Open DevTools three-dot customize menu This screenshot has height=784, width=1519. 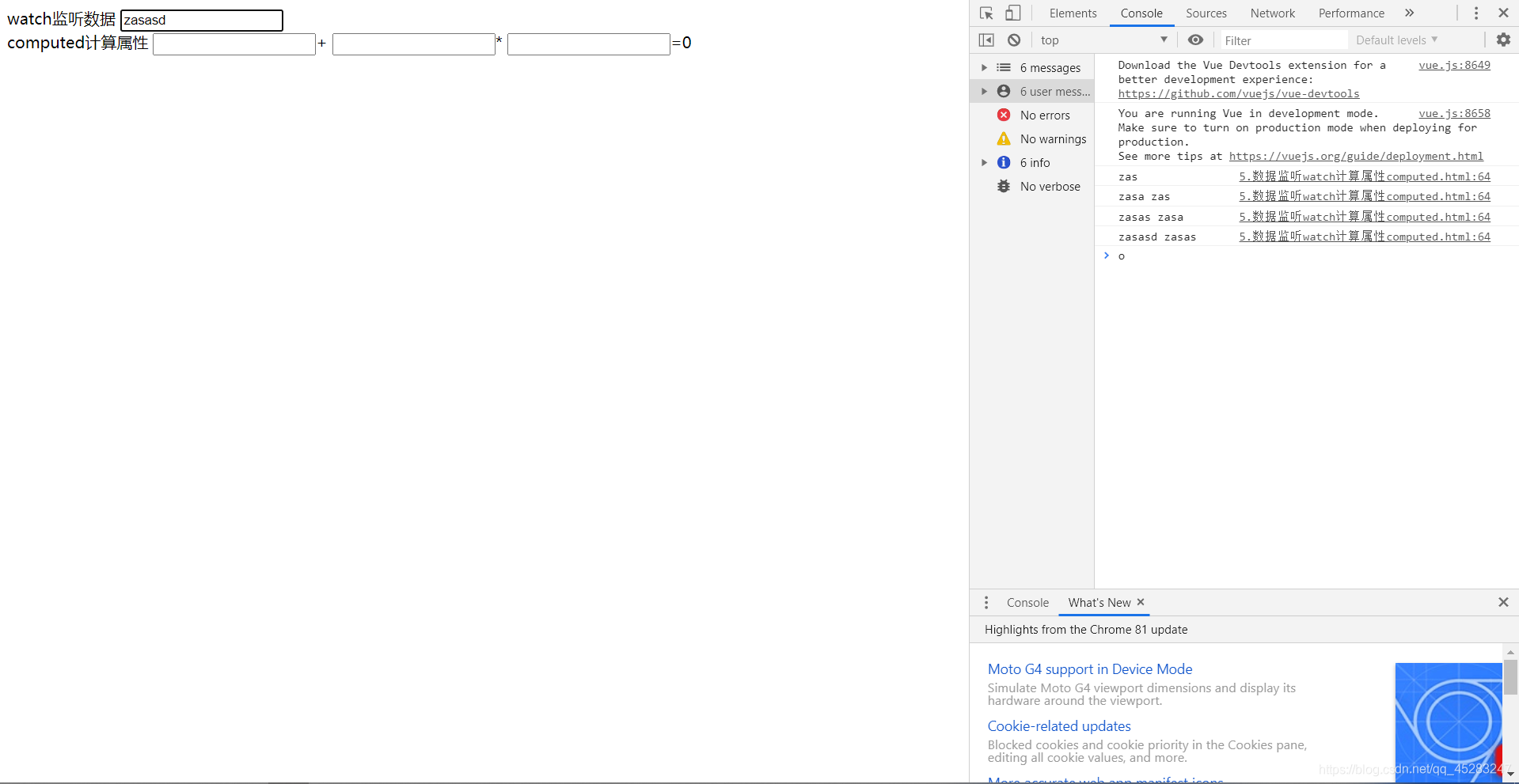coord(1476,13)
